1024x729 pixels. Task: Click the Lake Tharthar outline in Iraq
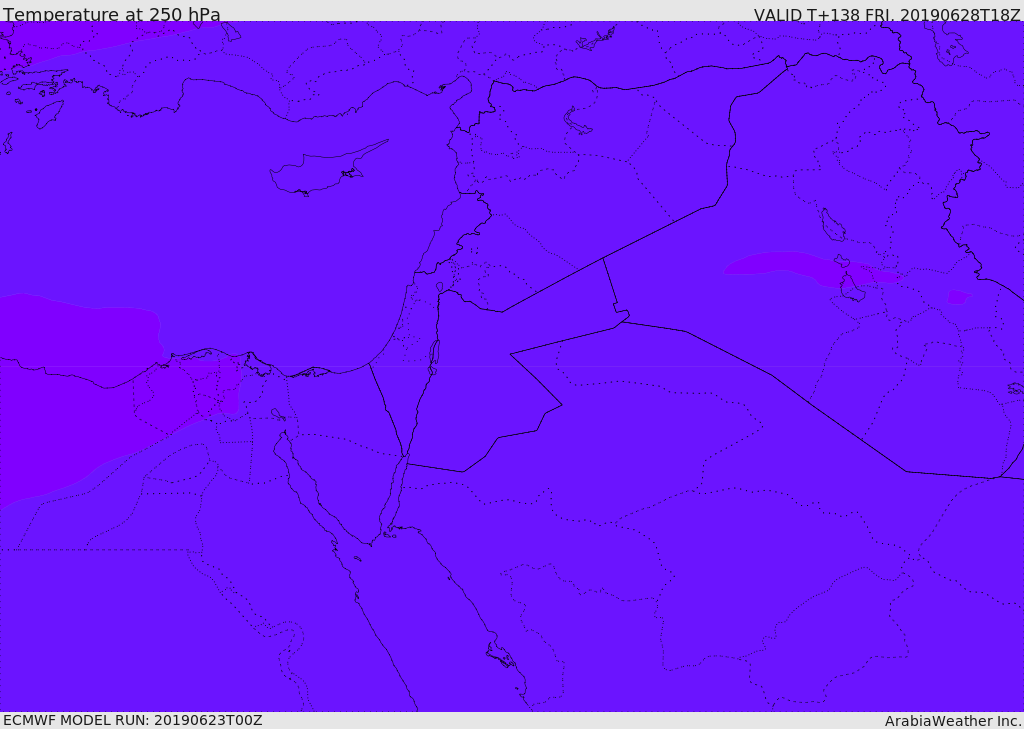[833, 225]
